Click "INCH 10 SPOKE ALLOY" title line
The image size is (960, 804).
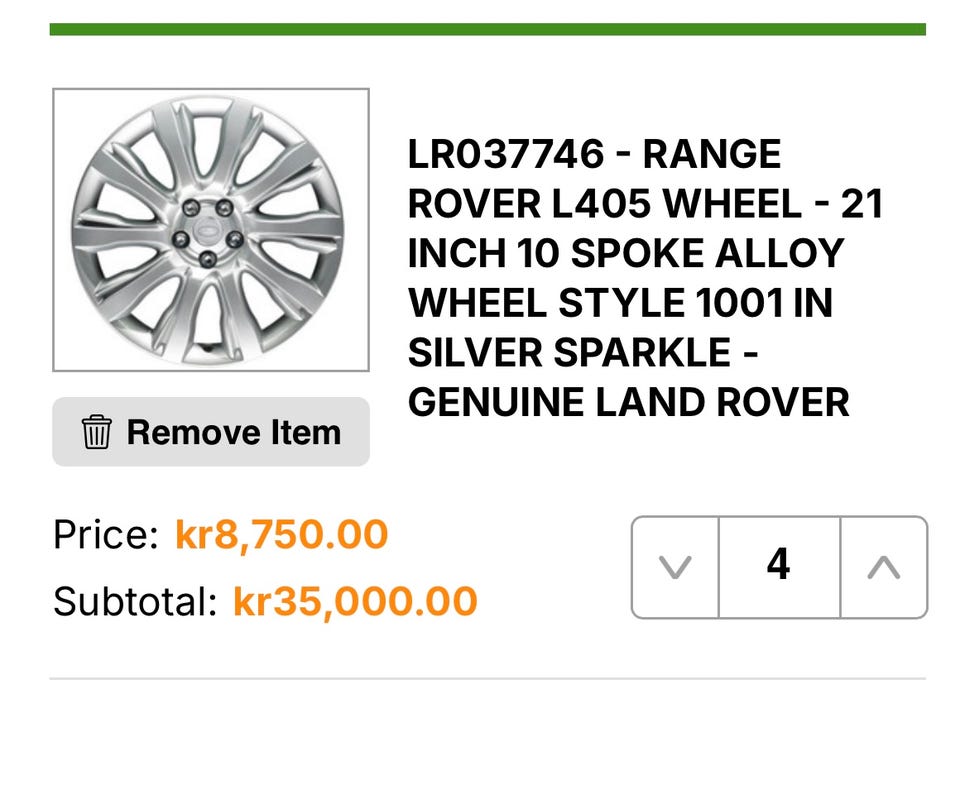pos(626,253)
